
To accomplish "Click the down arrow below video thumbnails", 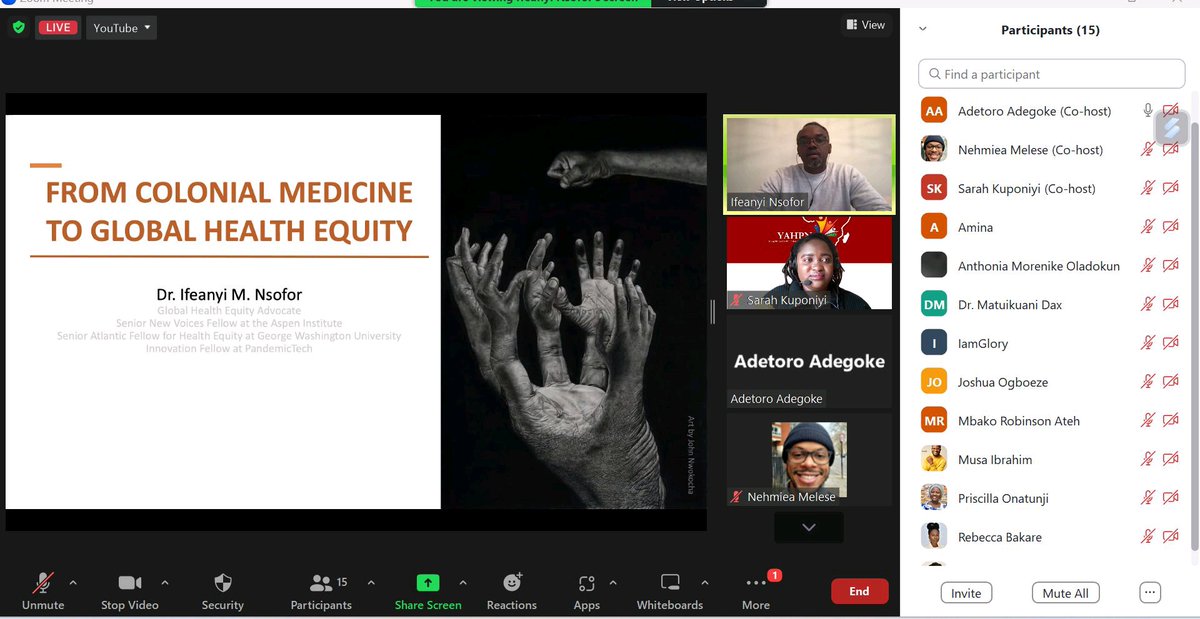I will click(x=808, y=527).
